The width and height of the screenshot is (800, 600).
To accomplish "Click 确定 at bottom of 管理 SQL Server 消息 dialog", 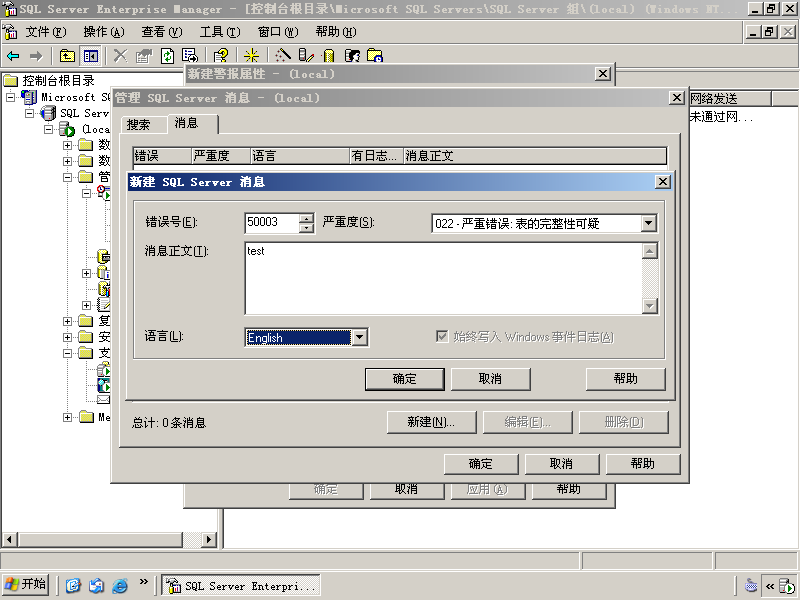I will (x=481, y=464).
